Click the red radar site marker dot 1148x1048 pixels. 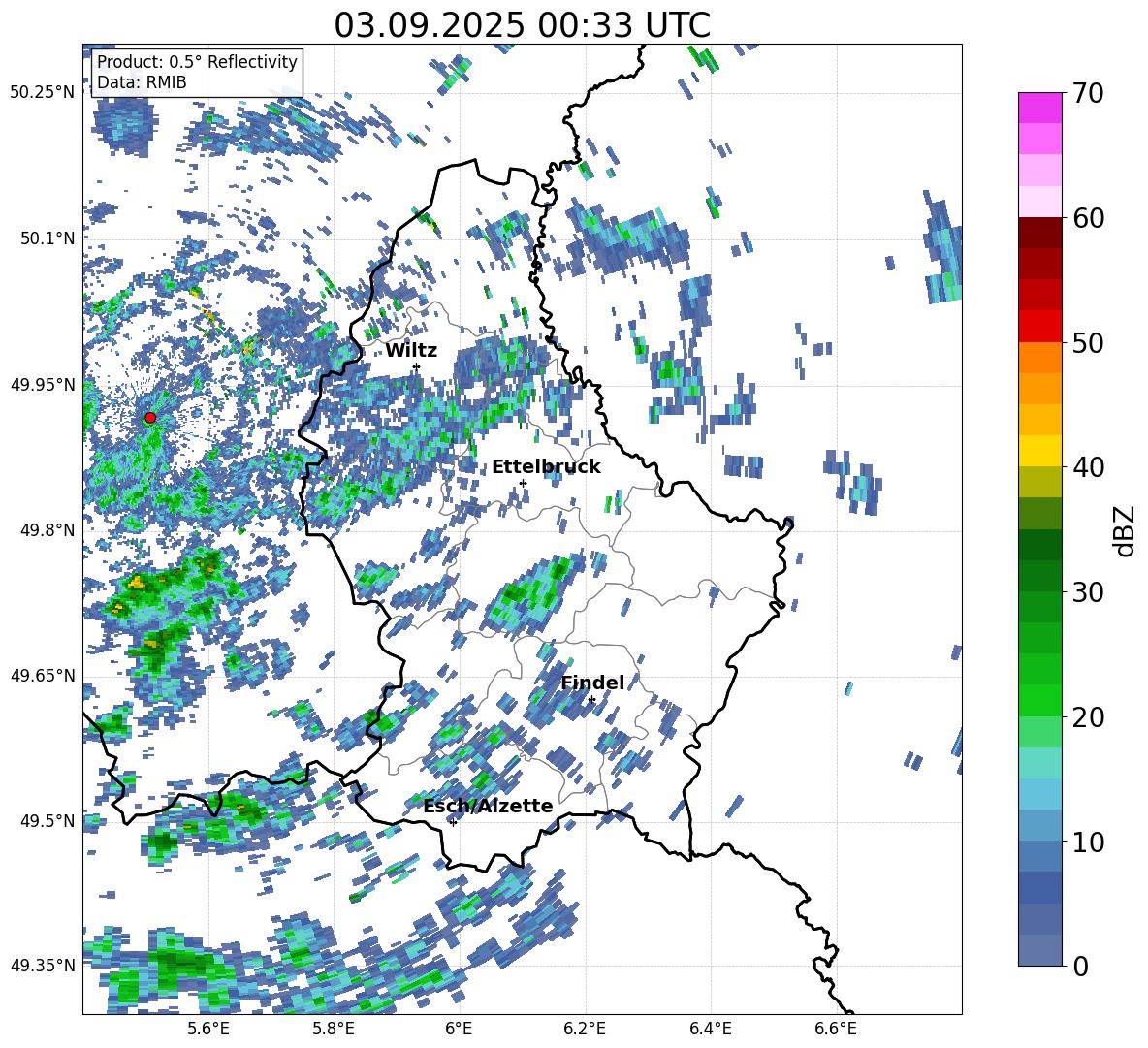click(150, 418)
